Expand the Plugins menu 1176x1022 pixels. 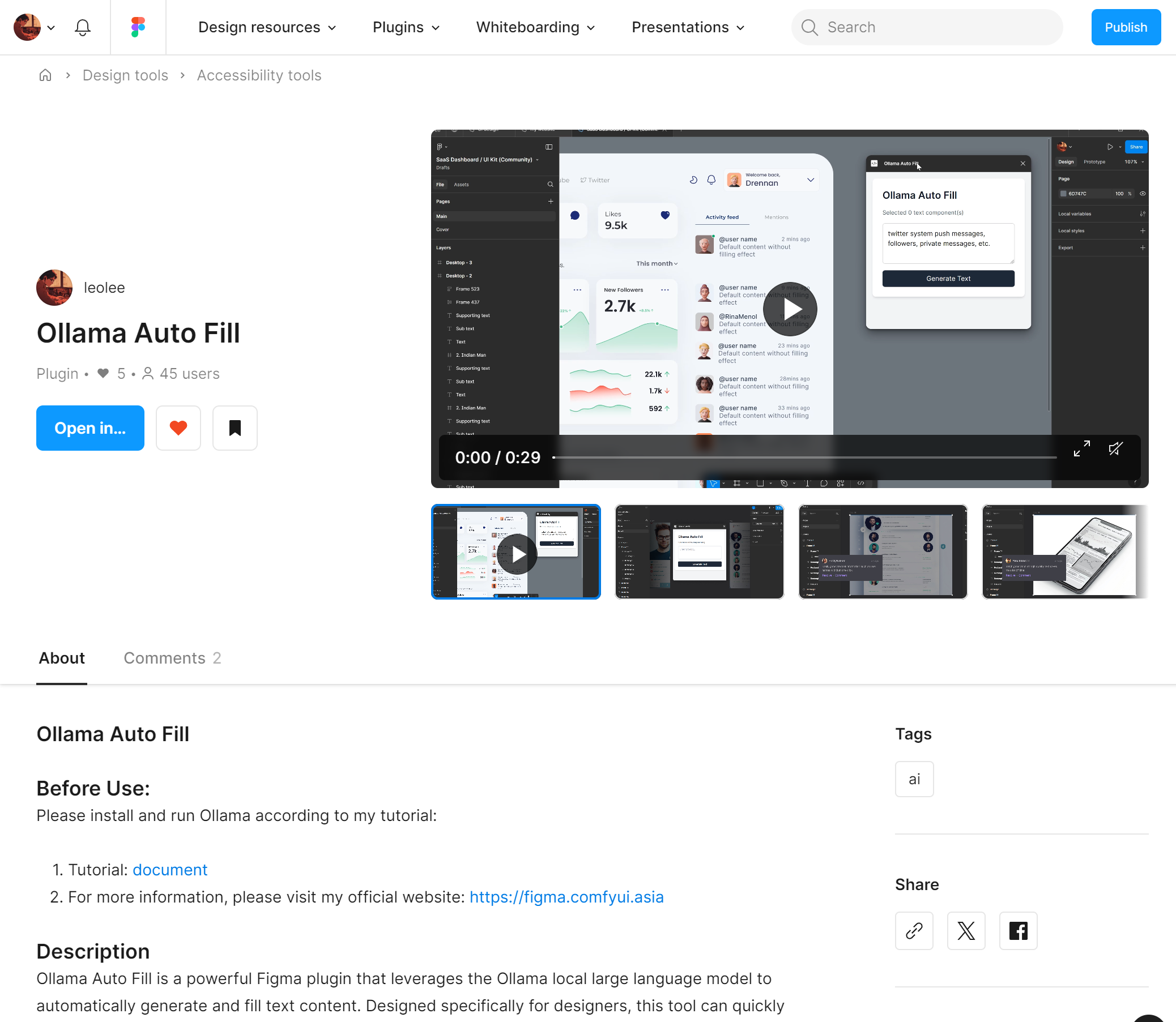pyautogui.click(x=406, y=27)
